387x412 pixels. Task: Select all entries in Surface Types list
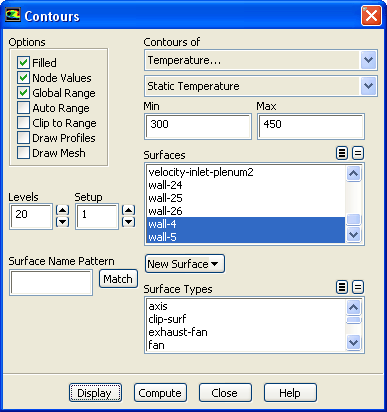pos(342,287)
